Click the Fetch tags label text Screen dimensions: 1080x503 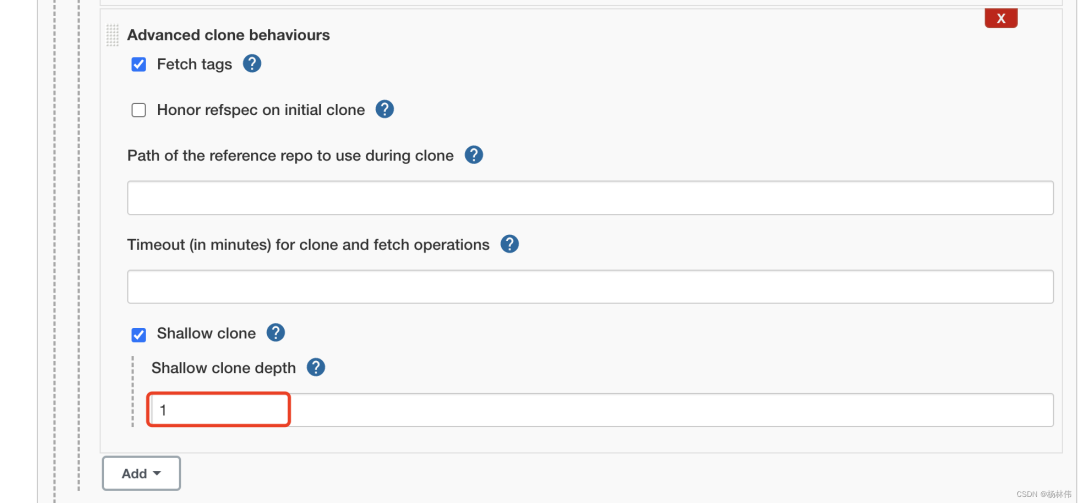point(194,64)
